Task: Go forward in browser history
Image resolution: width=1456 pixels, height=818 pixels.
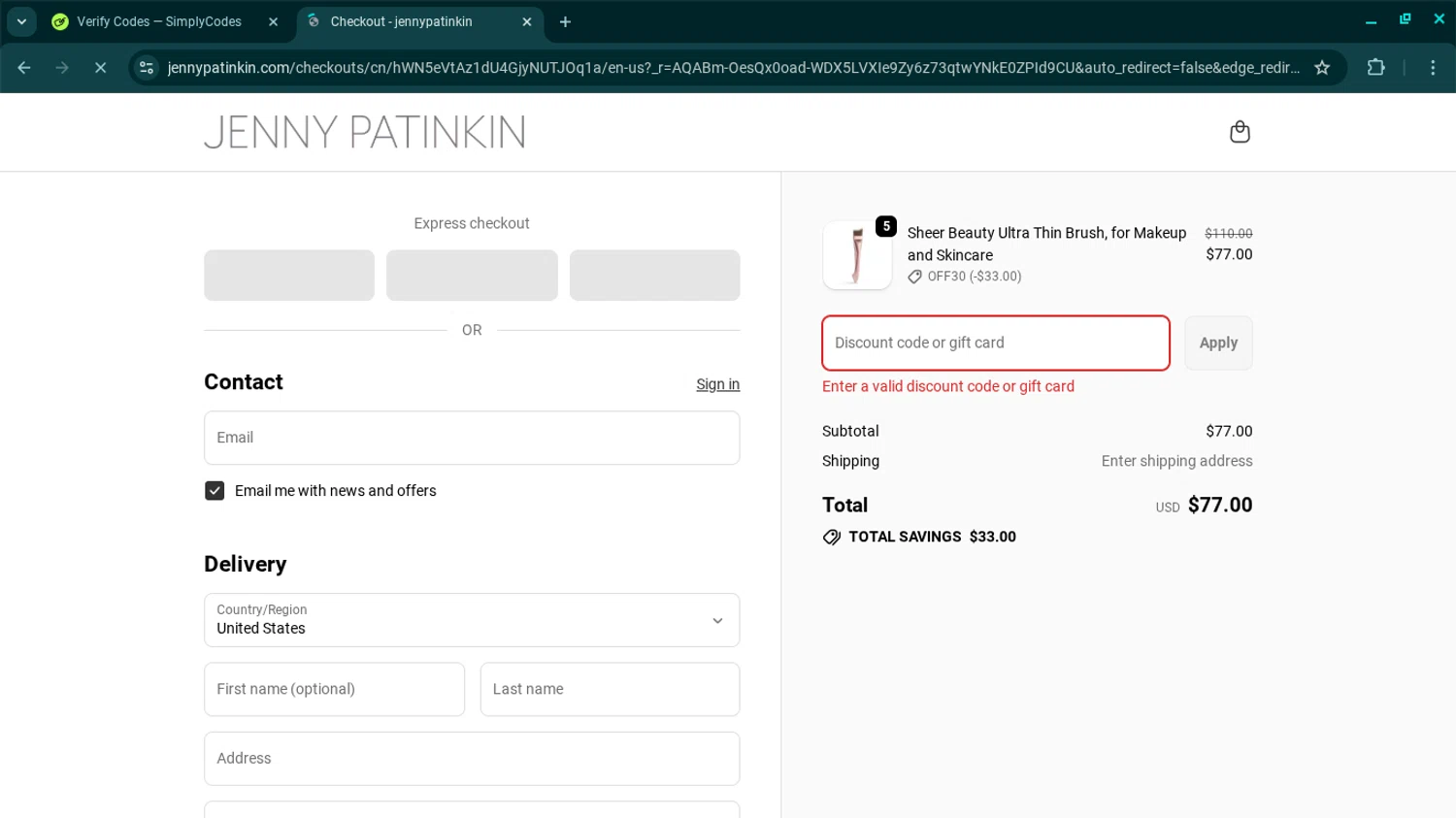Action: [62, 68]
